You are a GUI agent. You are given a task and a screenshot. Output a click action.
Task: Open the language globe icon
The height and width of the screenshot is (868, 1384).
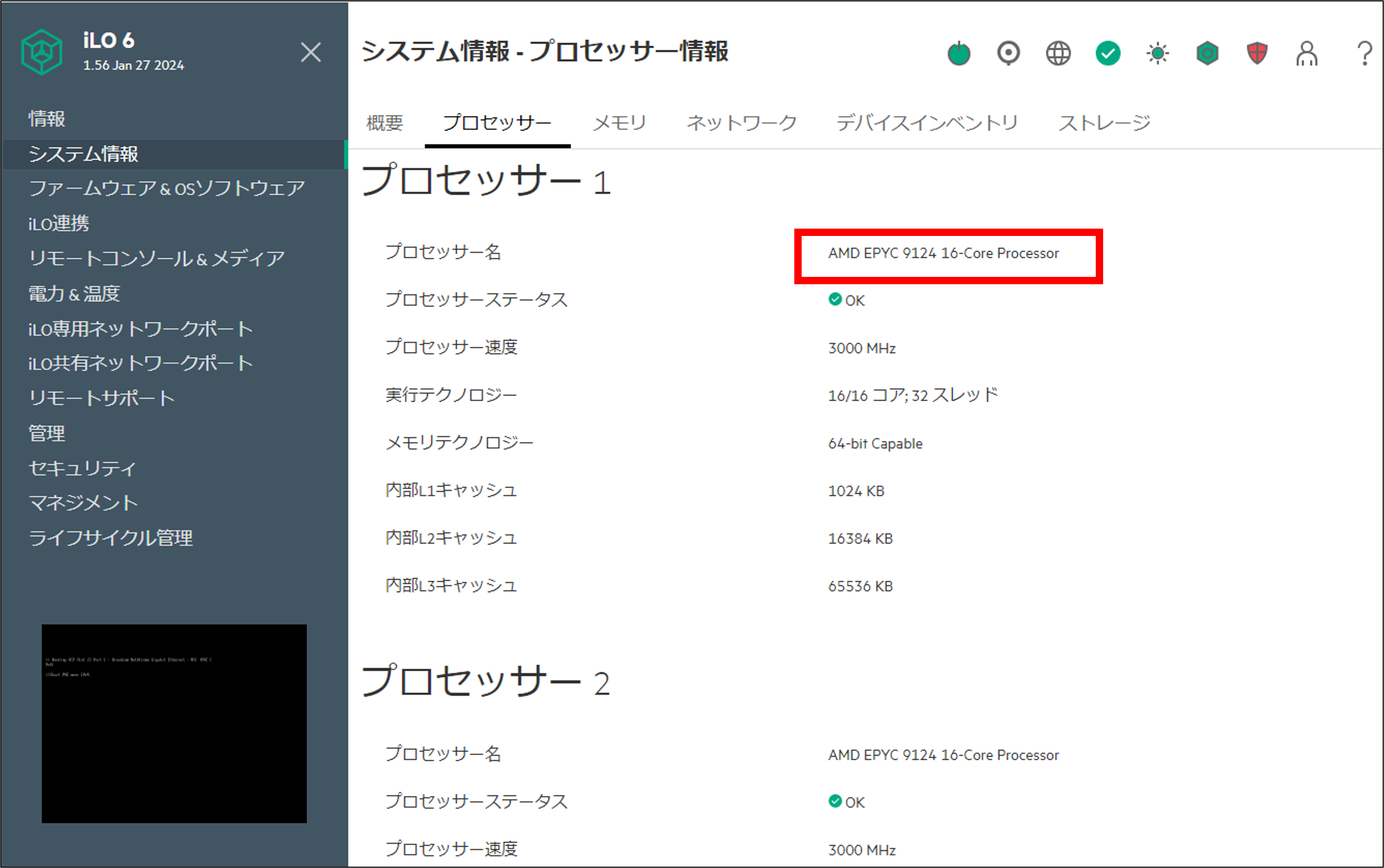pos(1058,53)
